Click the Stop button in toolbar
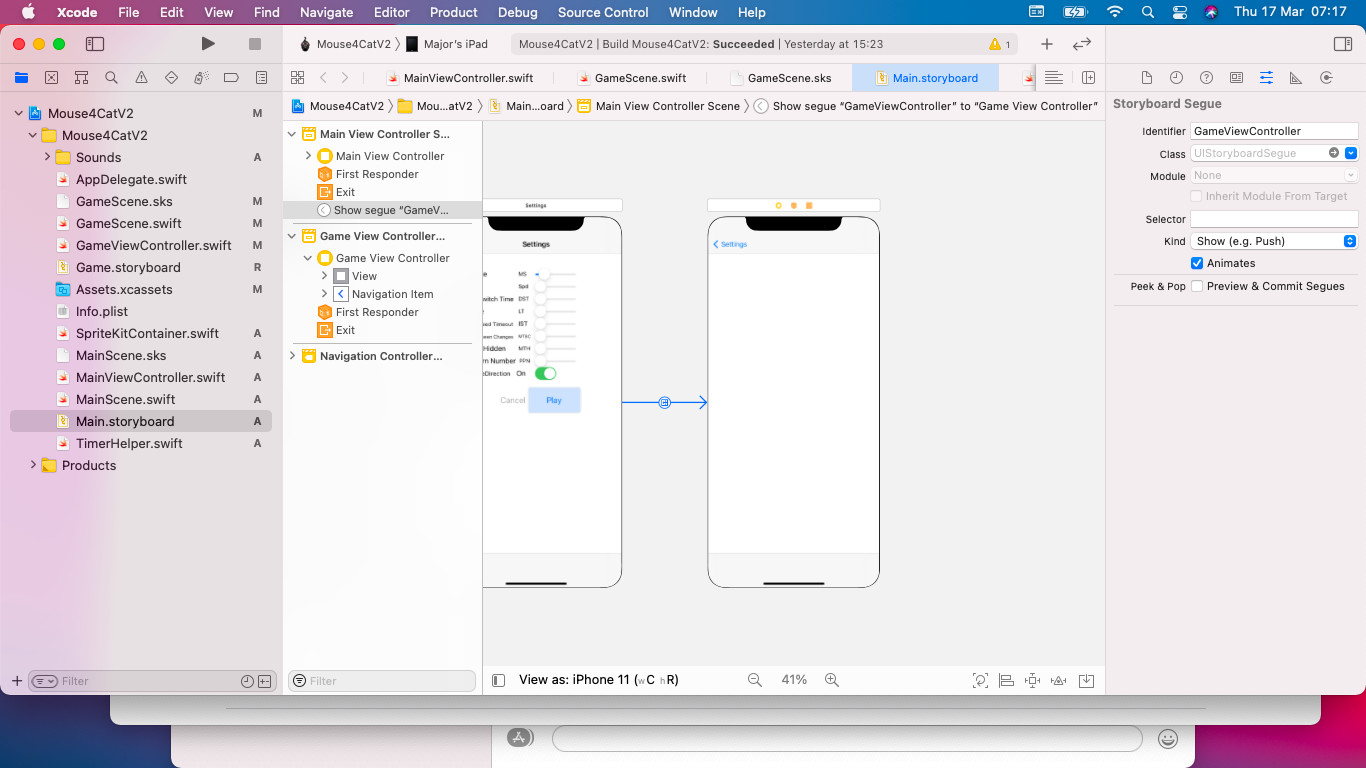 [255, 44]
